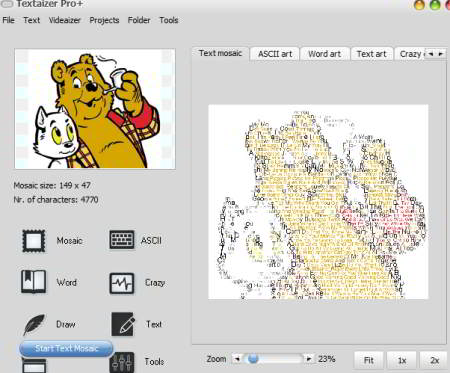
Task: Click the 'Nr. of characters: 4770' text
Action: (56, 200)
